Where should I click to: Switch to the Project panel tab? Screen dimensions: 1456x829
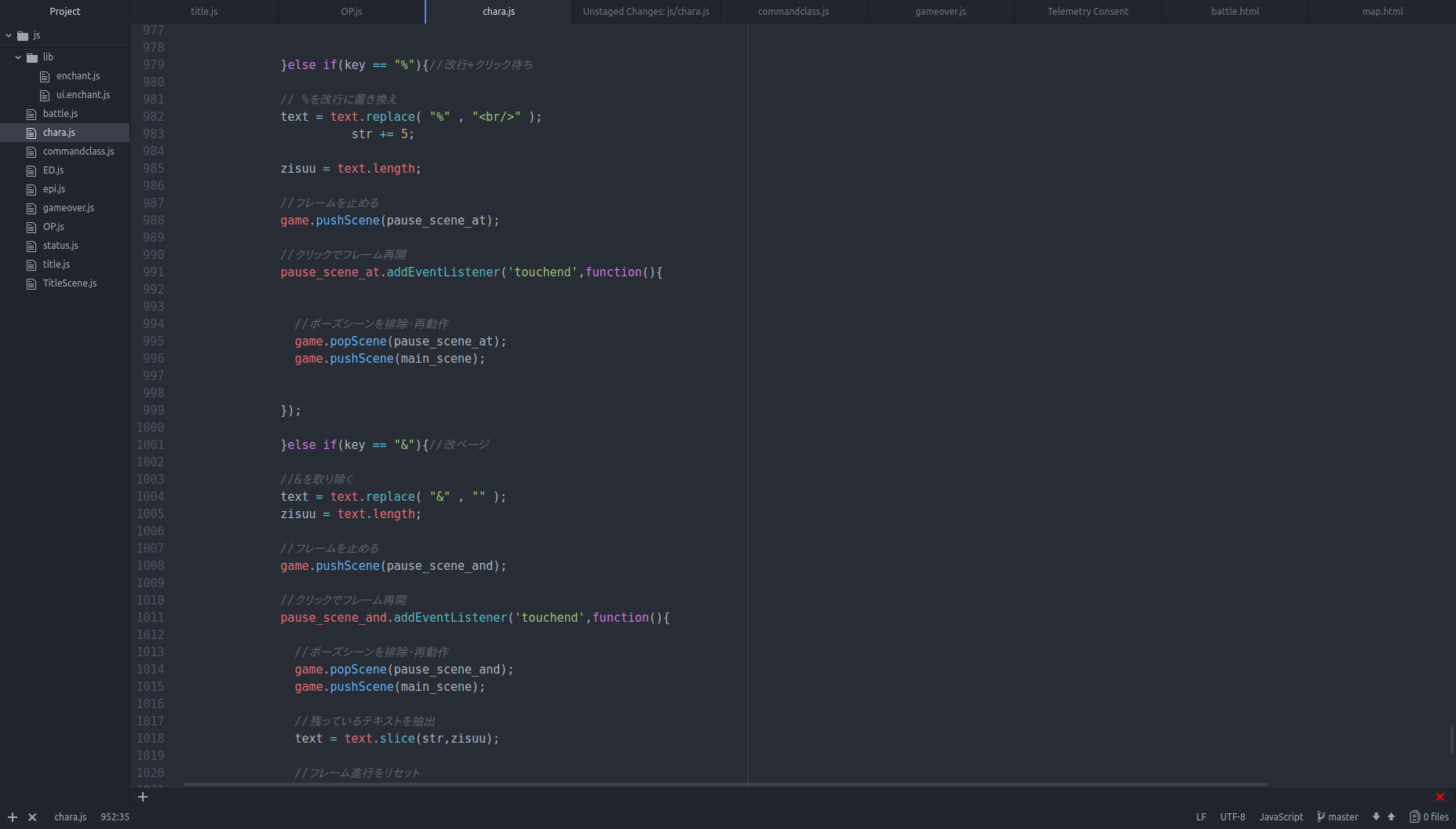point(64,12)
